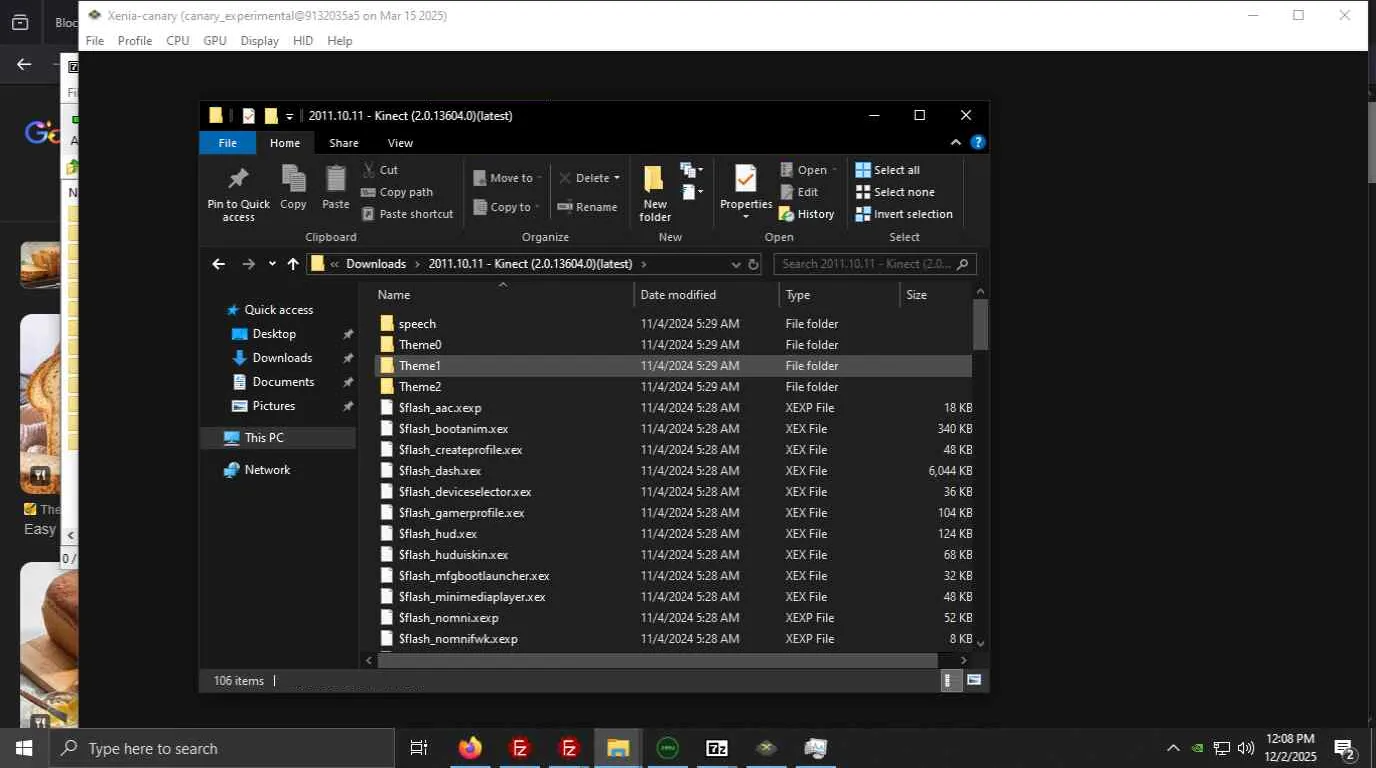Open the File tab in Explorer

[x=227, y=143]
